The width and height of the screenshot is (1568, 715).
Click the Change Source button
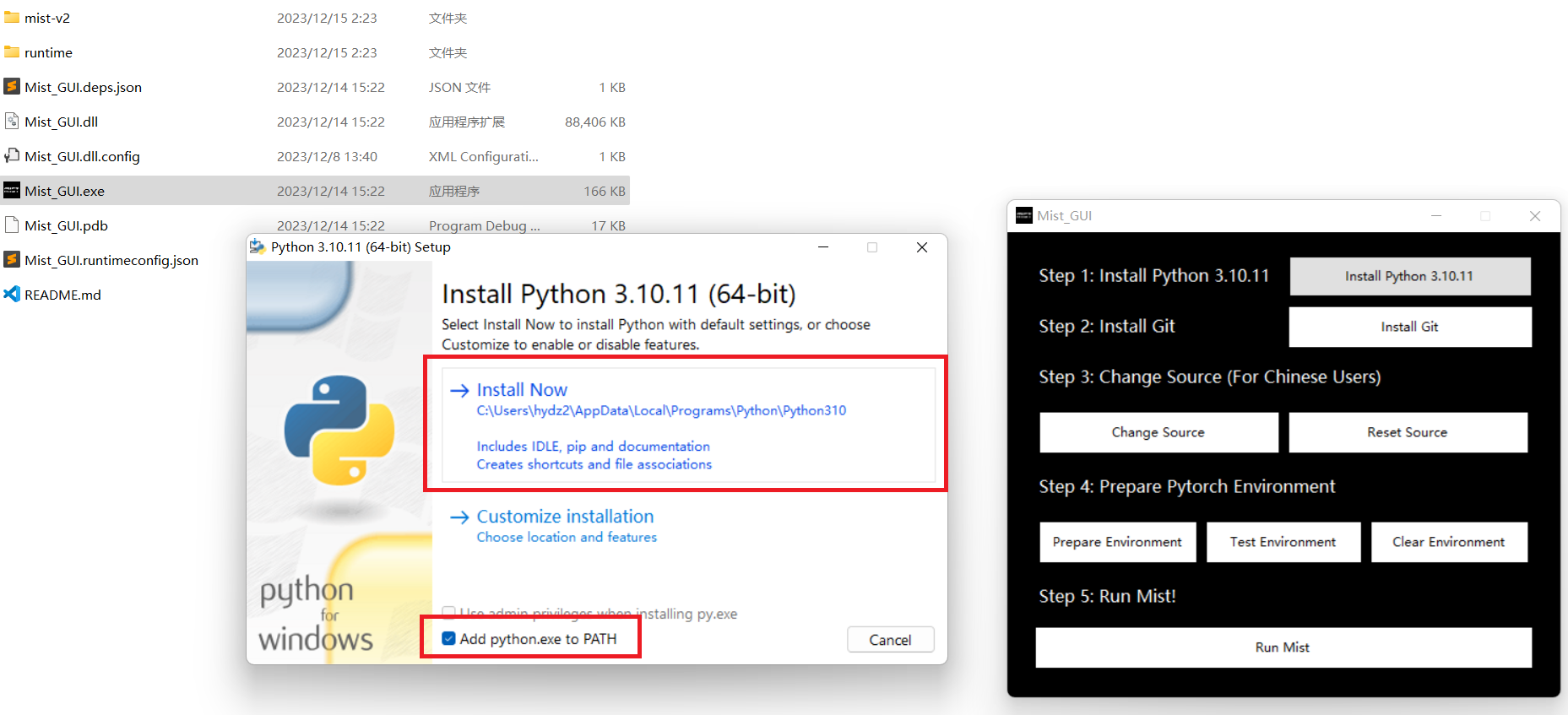point(1158,432)
